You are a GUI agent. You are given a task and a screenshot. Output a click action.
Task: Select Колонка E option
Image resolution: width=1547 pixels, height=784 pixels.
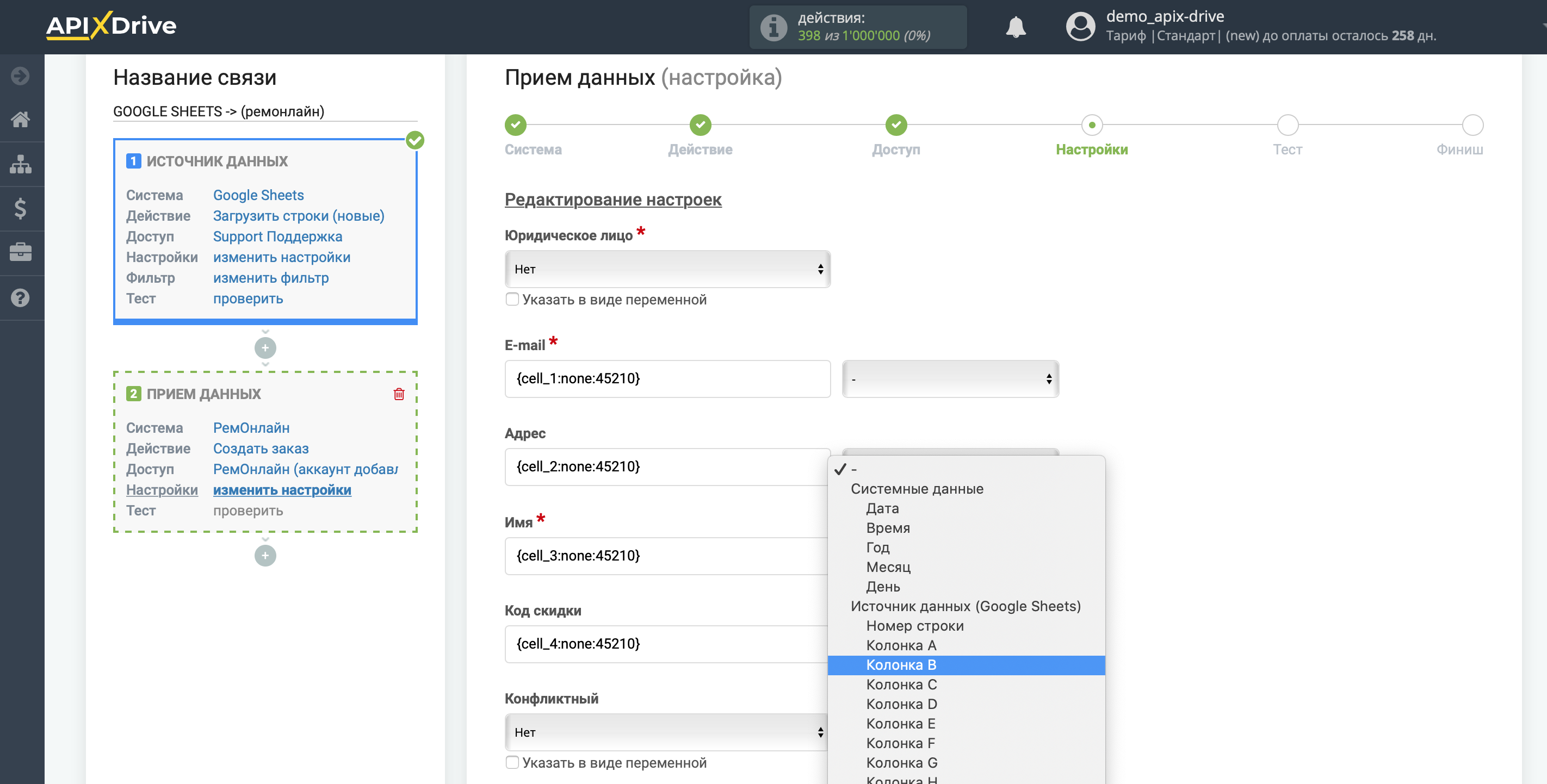[966, 724]
